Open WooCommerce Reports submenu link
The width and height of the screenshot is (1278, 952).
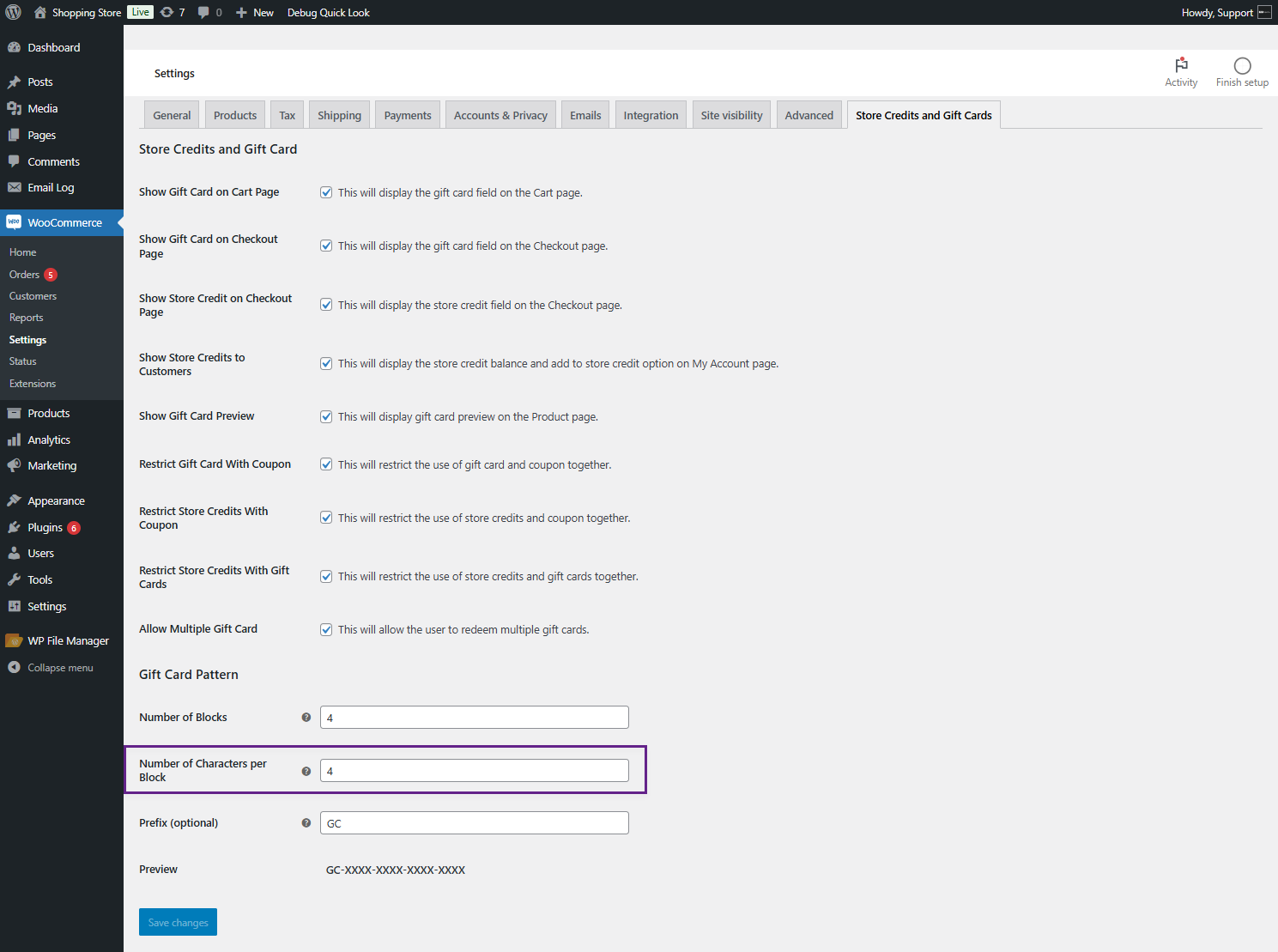click(27, 318)
